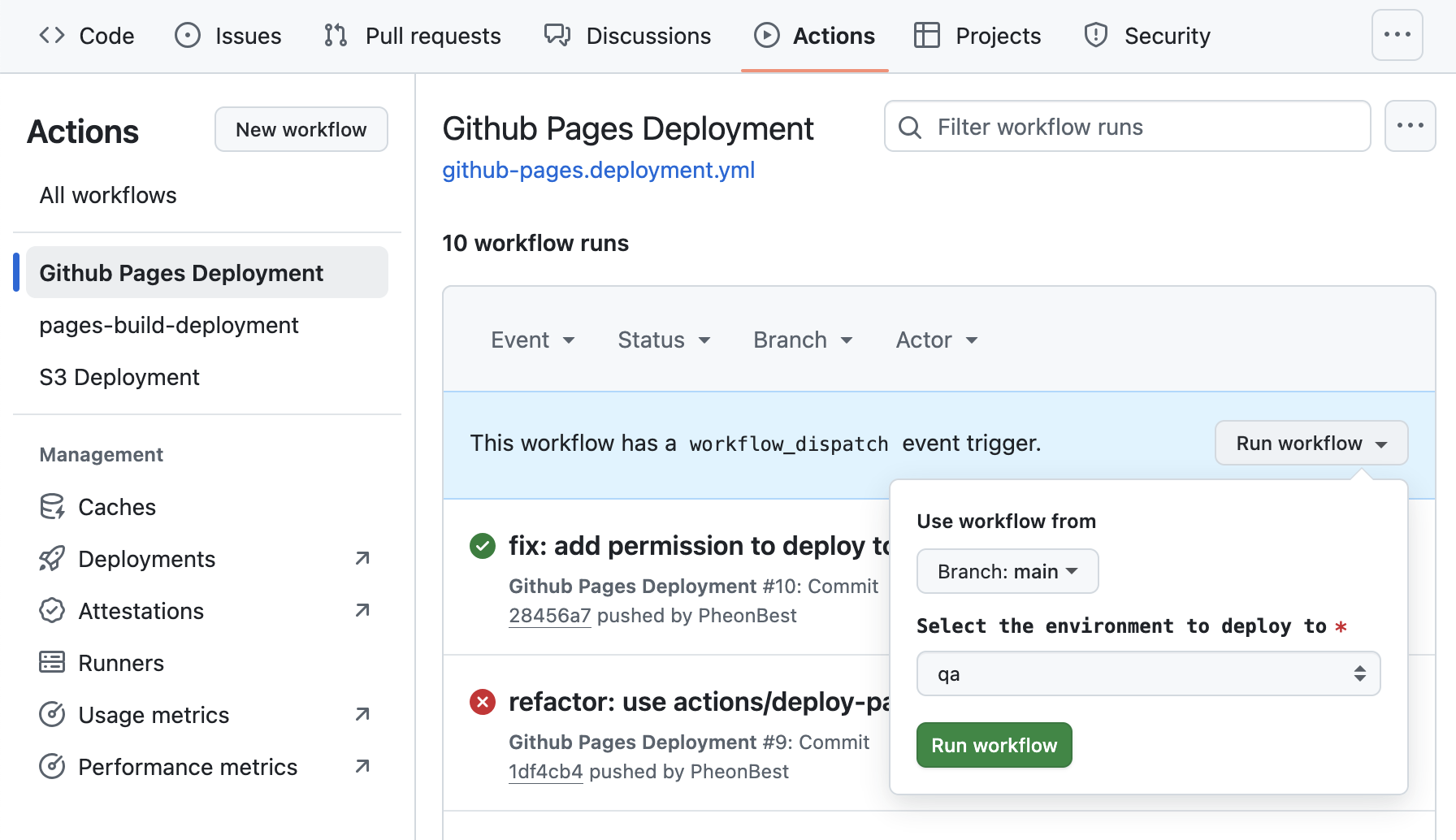Open Caches management page
Screen dimensions: 1456x840
[117, 507]
